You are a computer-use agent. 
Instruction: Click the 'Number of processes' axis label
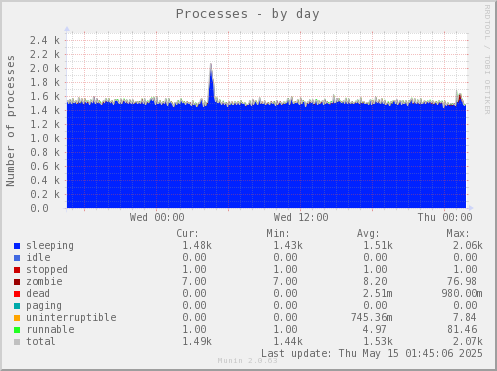coord(11,121)
